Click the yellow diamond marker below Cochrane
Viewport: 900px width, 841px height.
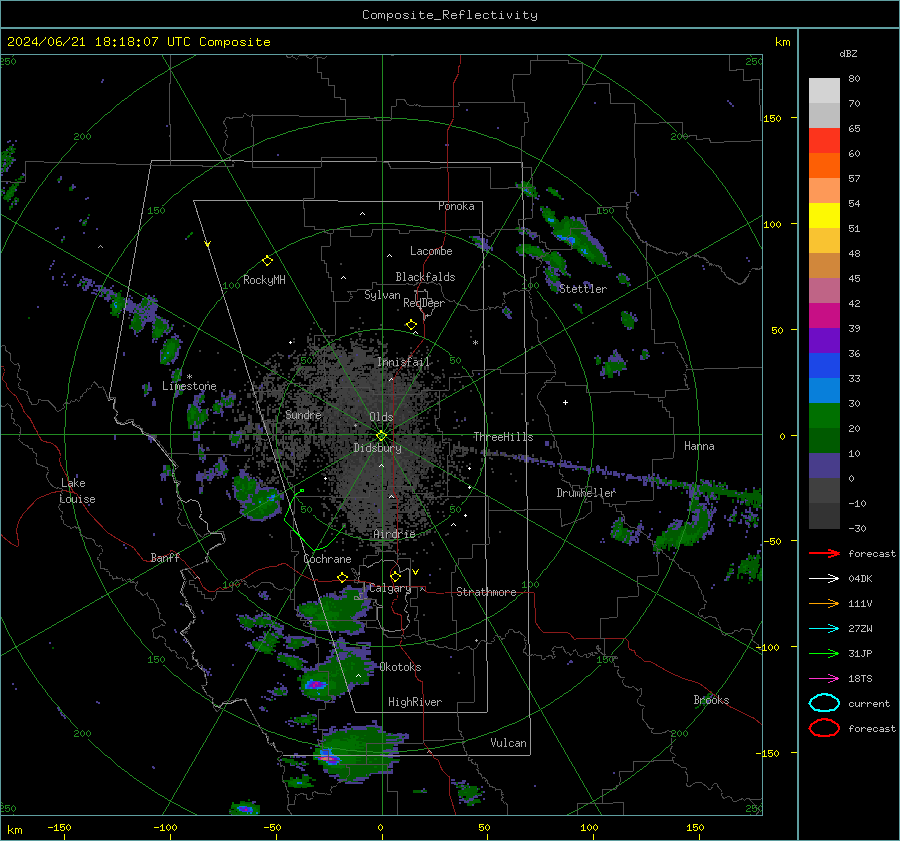click(343, 577)
